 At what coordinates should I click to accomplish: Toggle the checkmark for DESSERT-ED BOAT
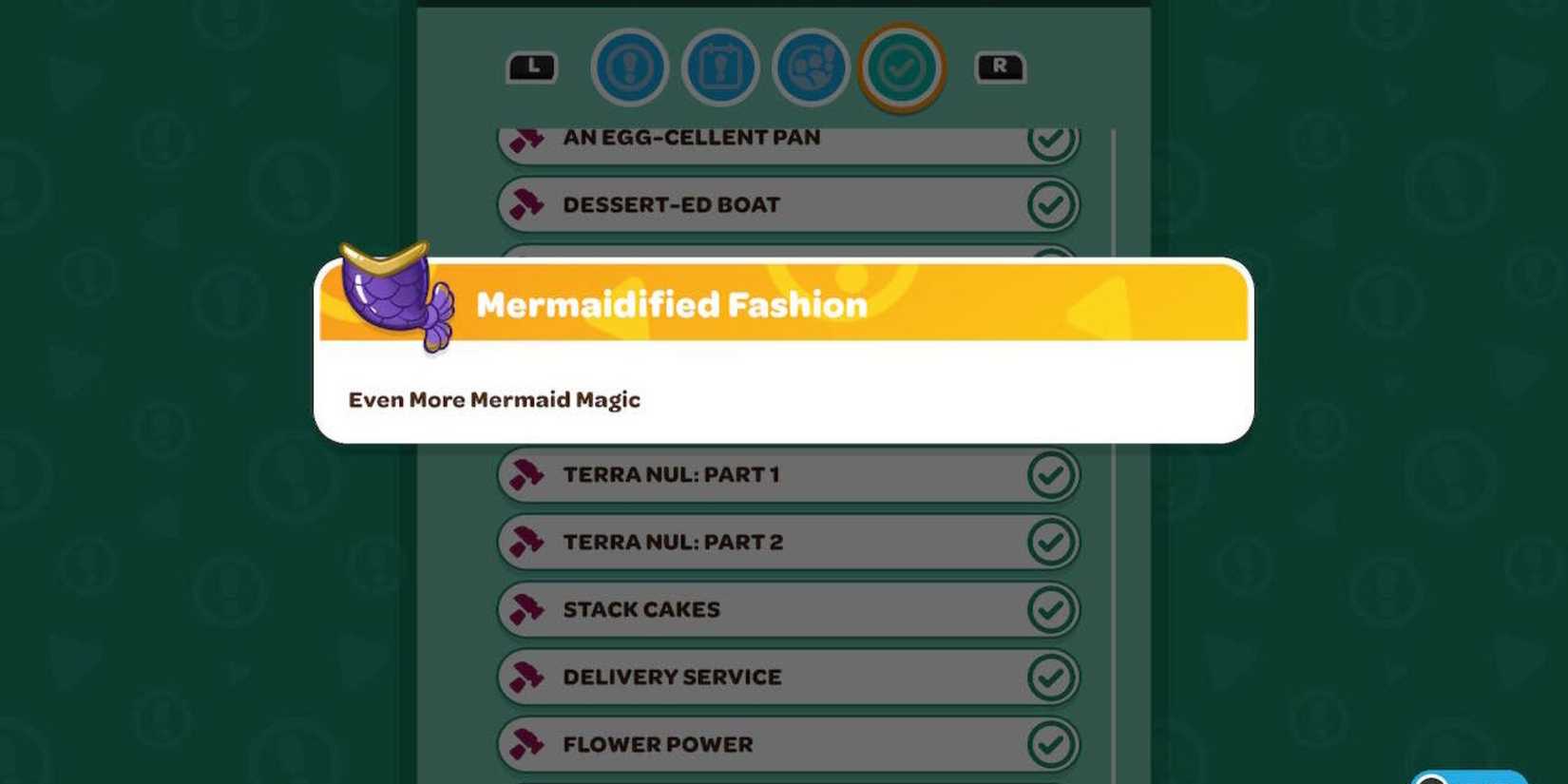point(1050,204)
